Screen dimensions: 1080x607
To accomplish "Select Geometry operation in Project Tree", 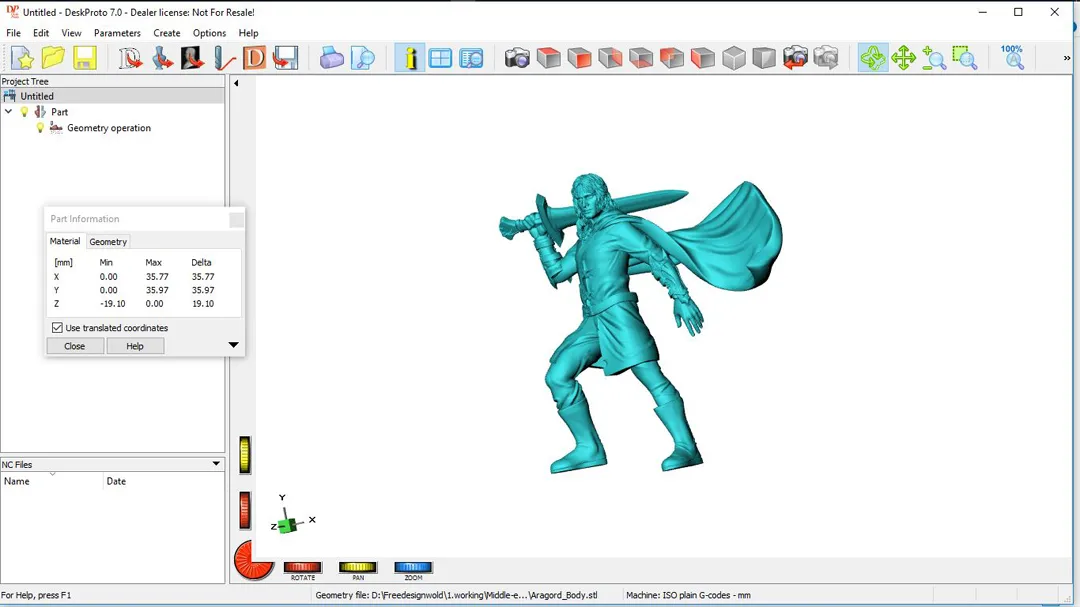I will pos(109,128).
